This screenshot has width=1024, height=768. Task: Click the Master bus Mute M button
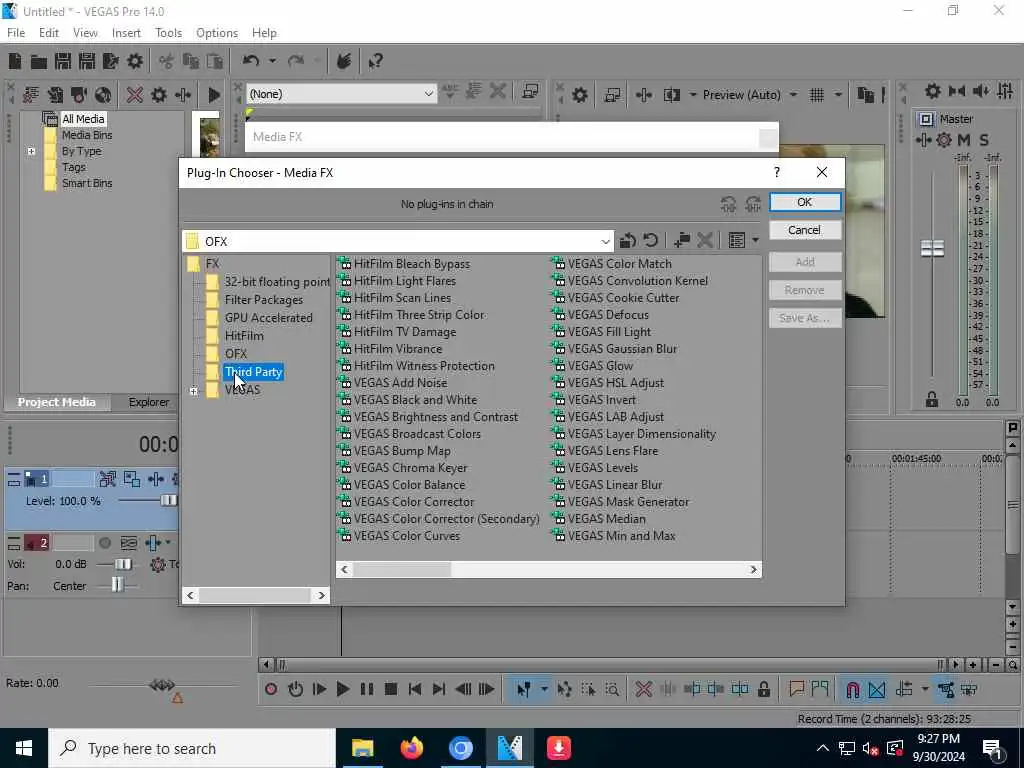(x=964, y=140)
